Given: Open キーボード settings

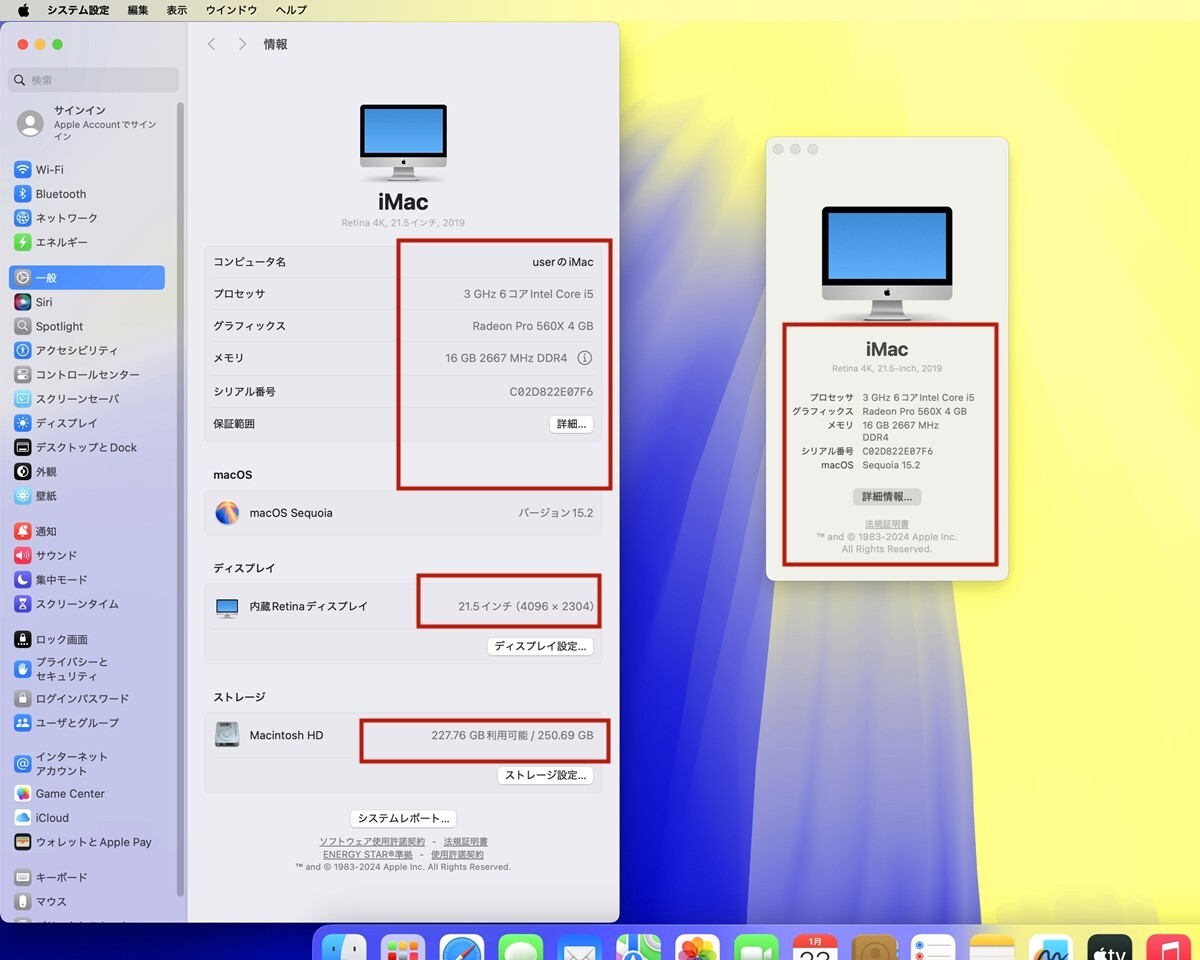Looking at the screenshot, I should pyautogui.click(x=87, y=877).
